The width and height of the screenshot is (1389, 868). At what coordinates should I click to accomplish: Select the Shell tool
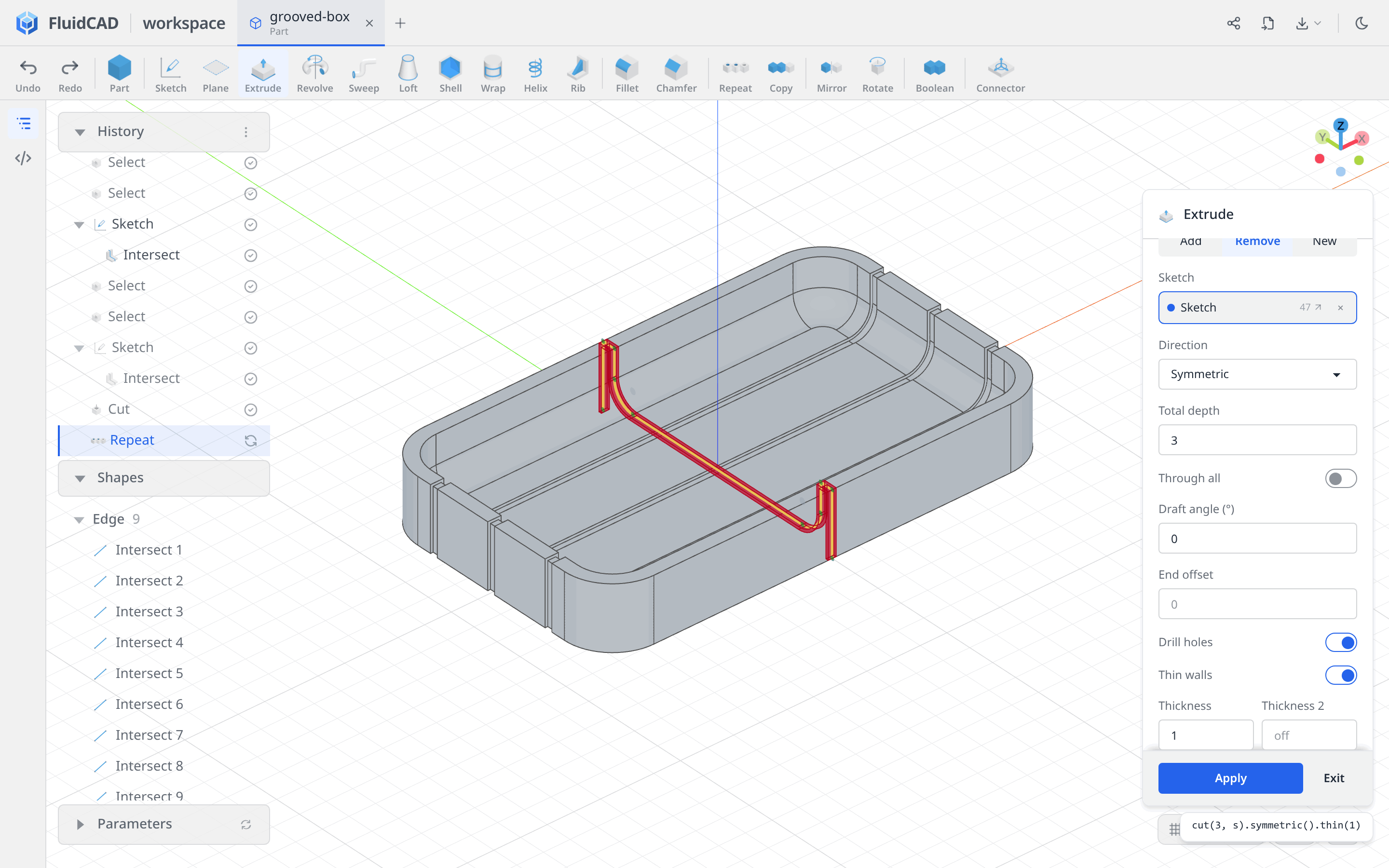(x=450, y=74)
